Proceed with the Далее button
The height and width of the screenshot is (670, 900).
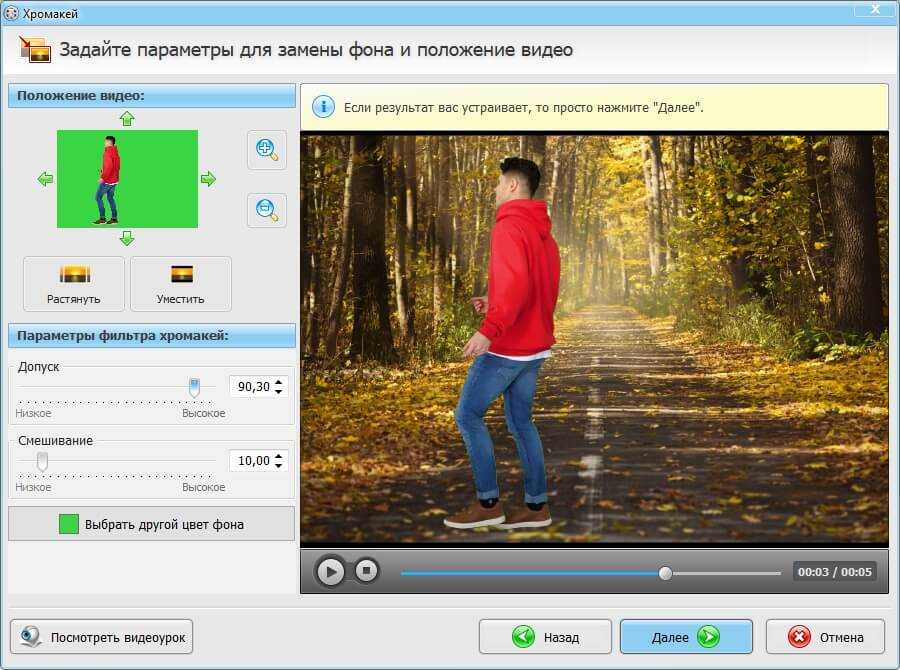[x=685, y=637]
